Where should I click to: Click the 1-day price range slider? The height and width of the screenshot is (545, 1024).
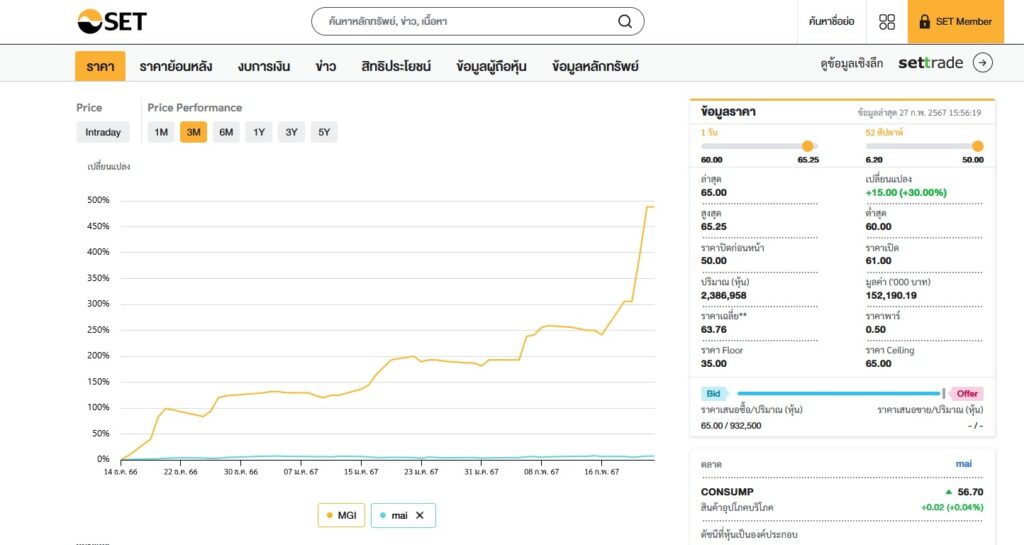(760, 146)
